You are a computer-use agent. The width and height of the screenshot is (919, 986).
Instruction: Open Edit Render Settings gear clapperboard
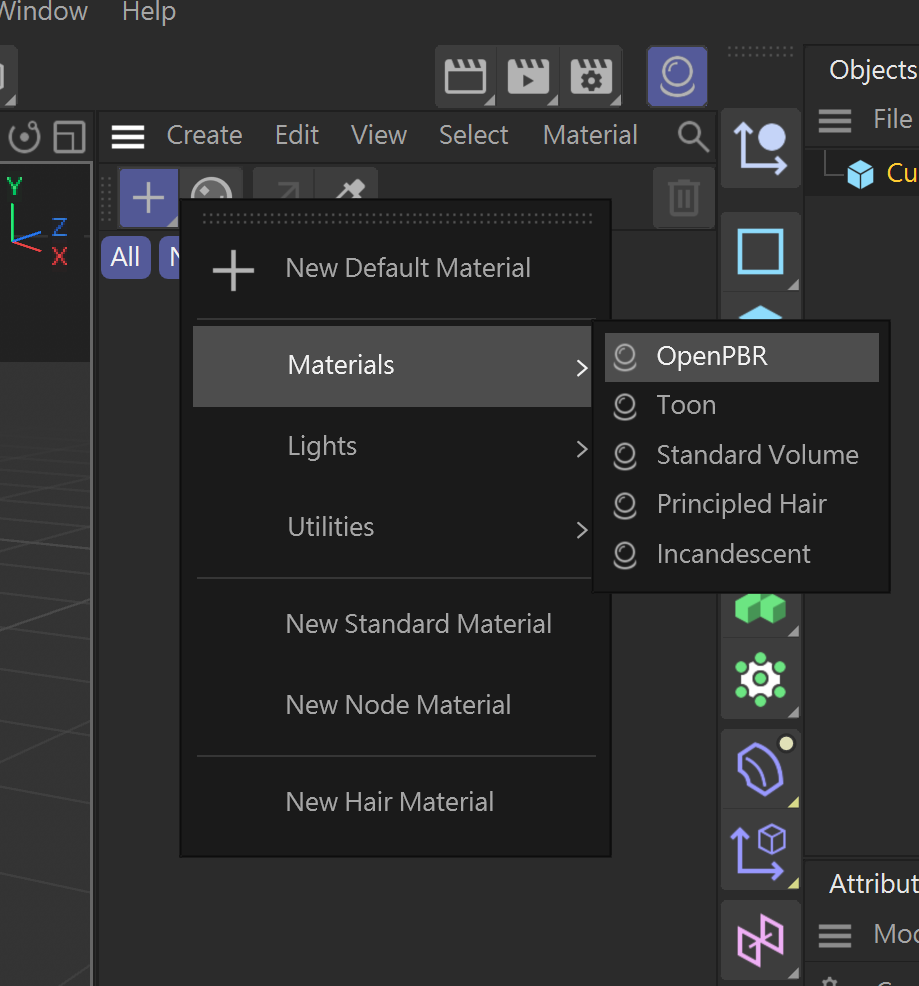tap(590, 77)
